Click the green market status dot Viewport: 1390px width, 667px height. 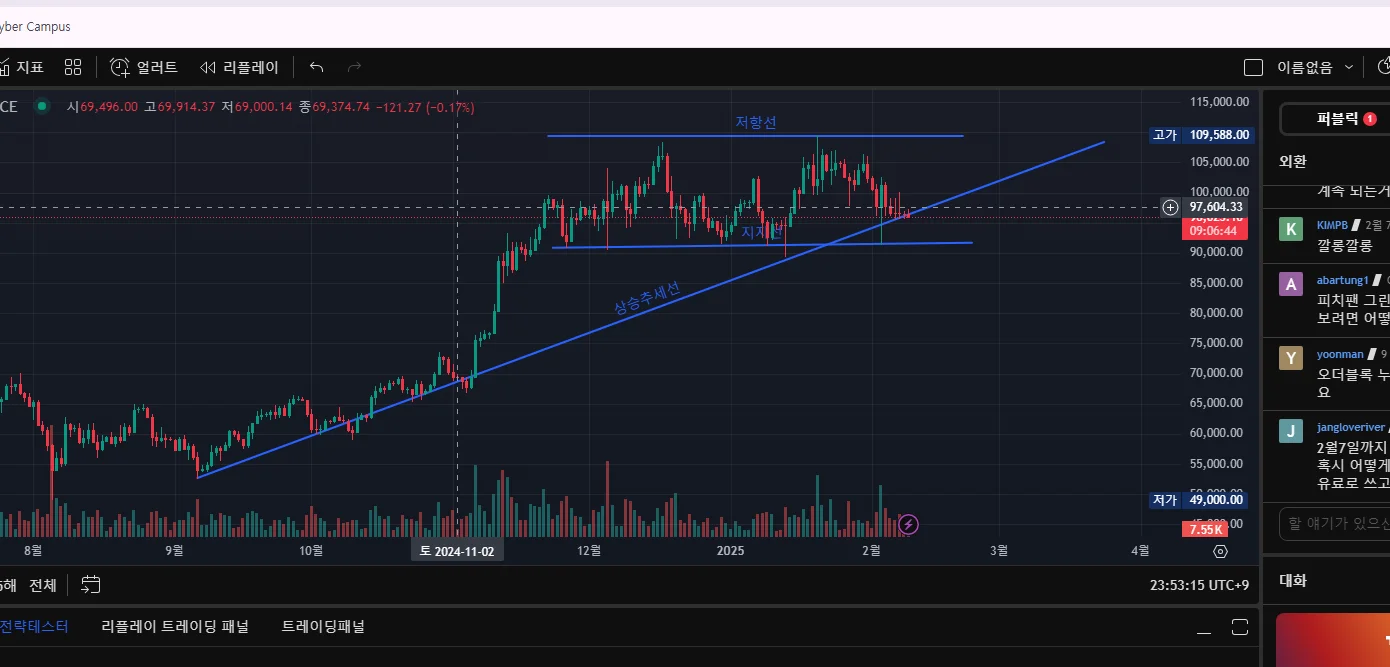tap(41, 106)
